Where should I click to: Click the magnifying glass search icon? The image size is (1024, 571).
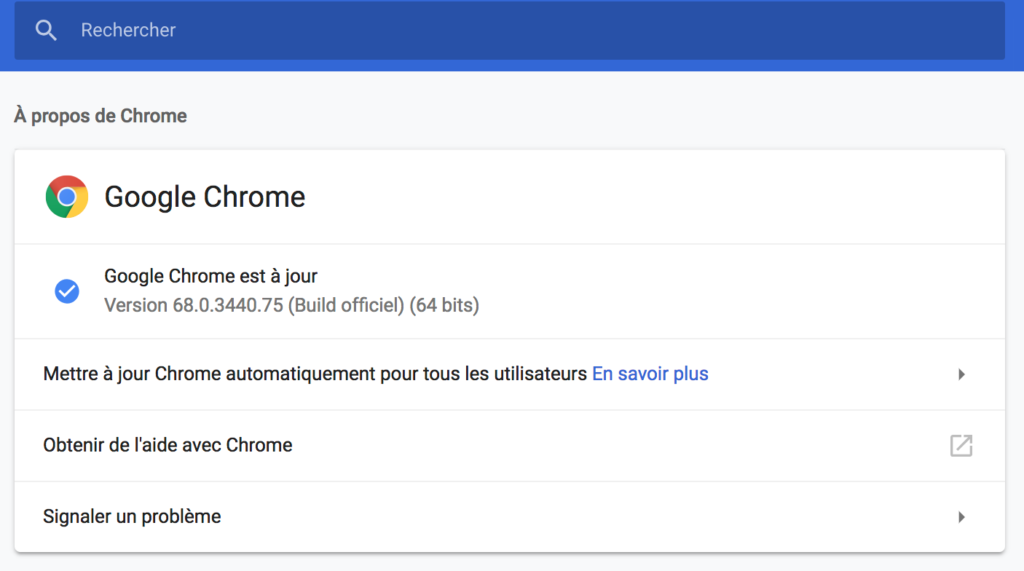pyautogui.click(x=46, y=30)
